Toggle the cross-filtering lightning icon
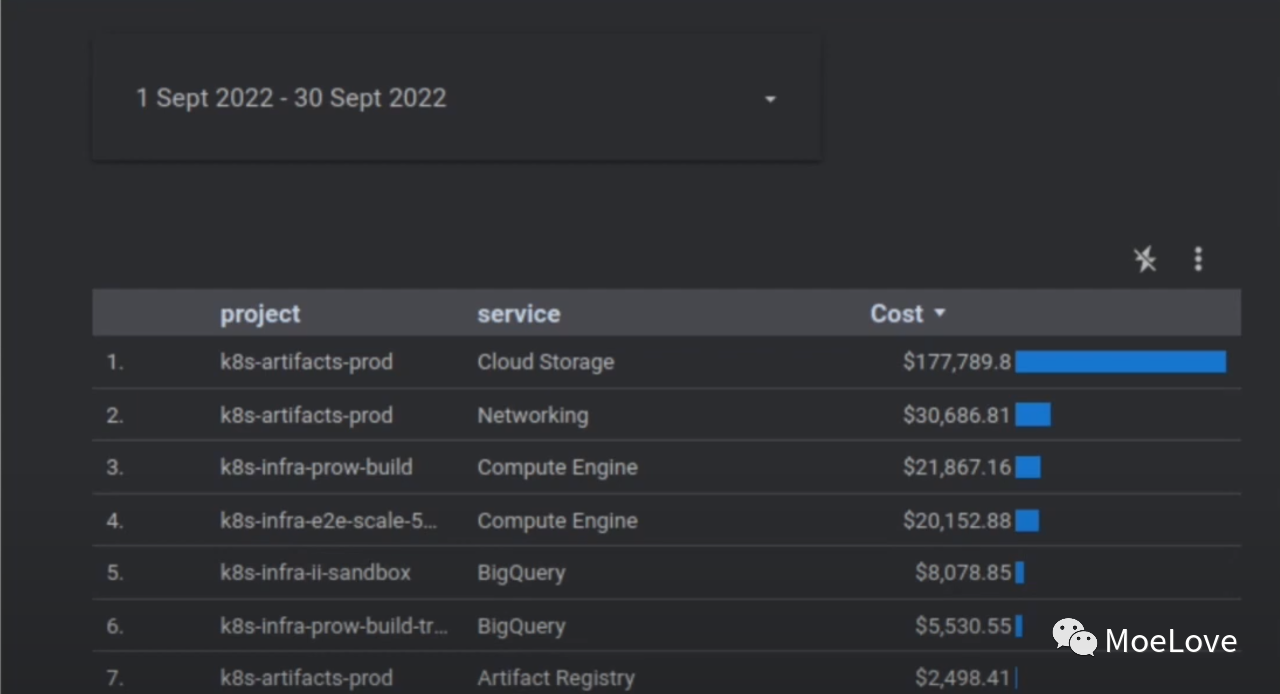Viewport: 1280px width, 694px height. pyautogui.click(x=1145, y=259)
